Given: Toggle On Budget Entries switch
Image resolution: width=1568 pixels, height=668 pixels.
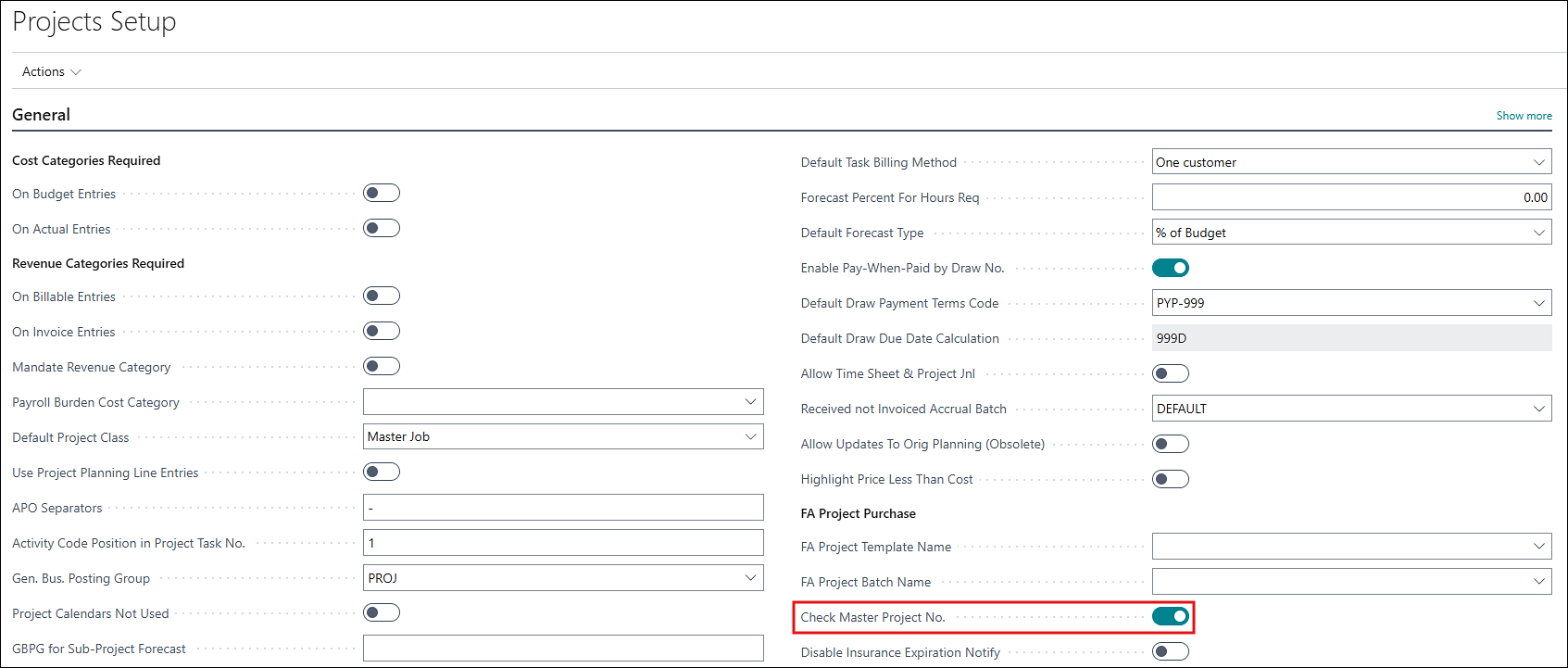Looking at the screenshot, I should 382,193.
